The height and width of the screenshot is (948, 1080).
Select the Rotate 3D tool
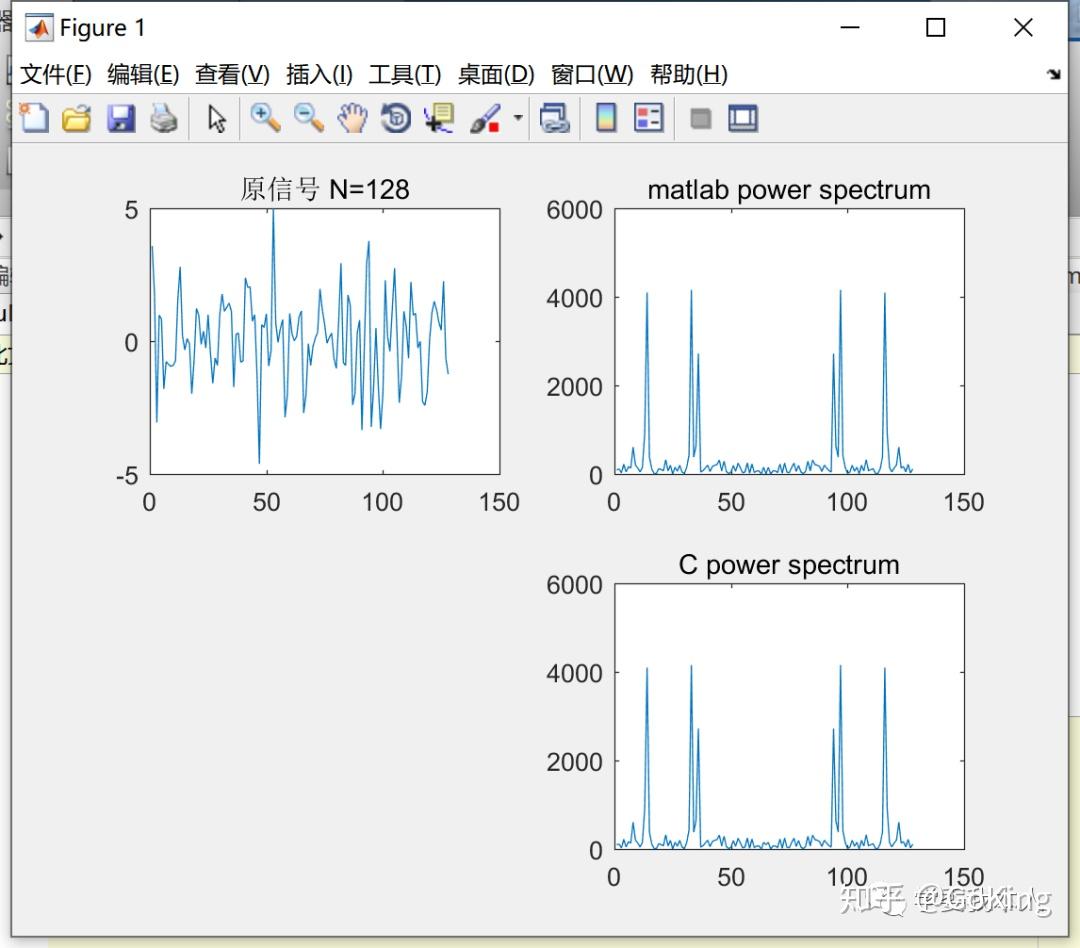pos(395,118)
